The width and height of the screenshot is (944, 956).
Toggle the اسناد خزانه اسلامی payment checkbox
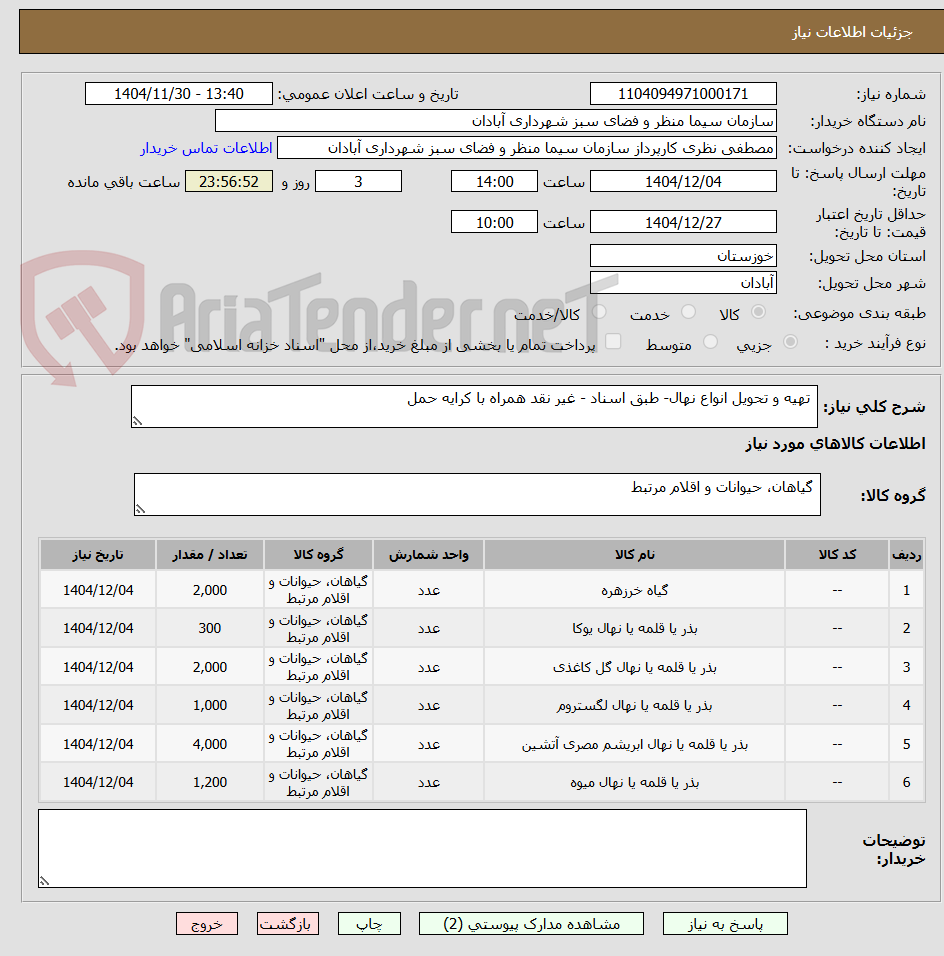(613, 341)
